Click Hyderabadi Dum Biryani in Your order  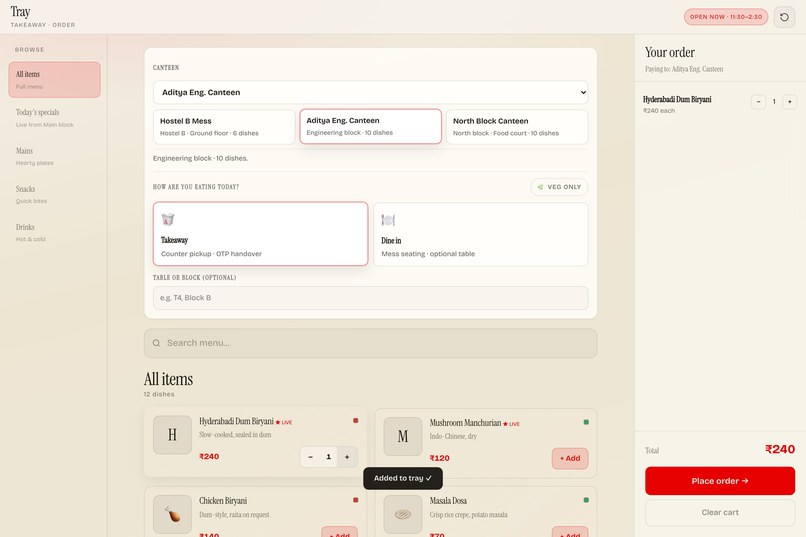pos(677,99)
